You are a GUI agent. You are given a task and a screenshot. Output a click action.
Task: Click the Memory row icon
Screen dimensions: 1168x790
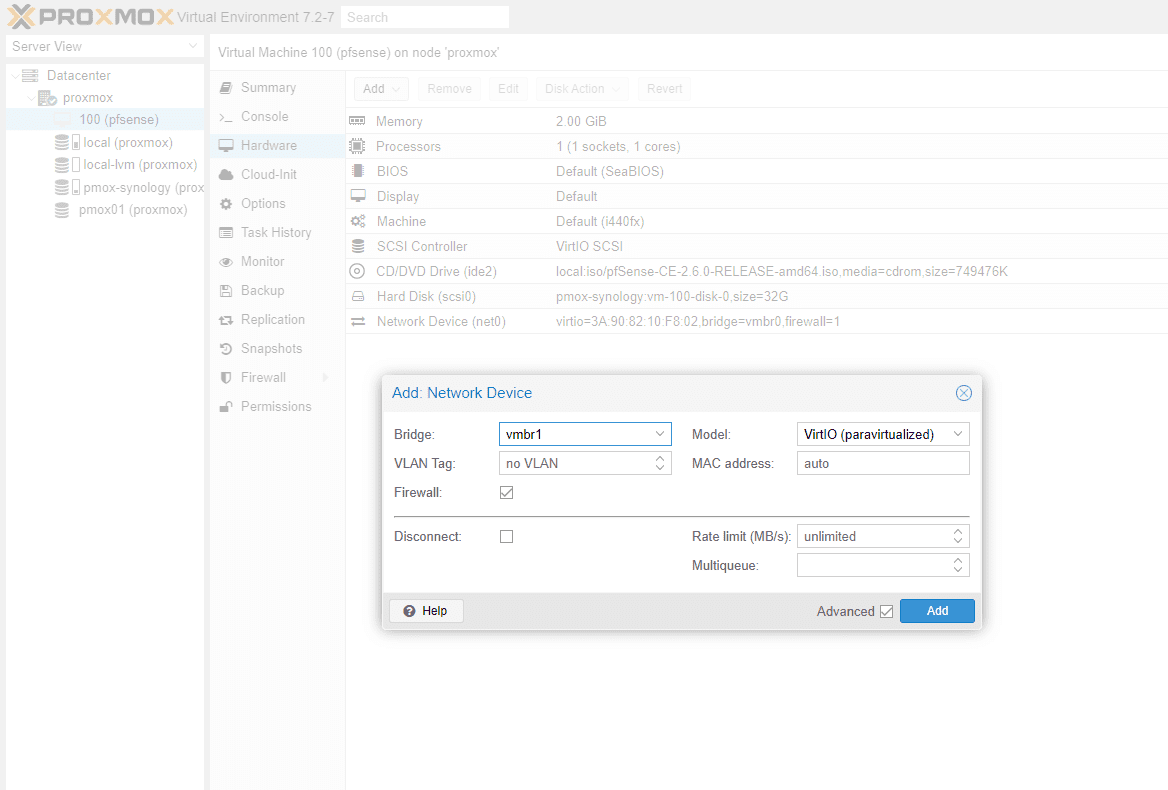pos(358,121)
